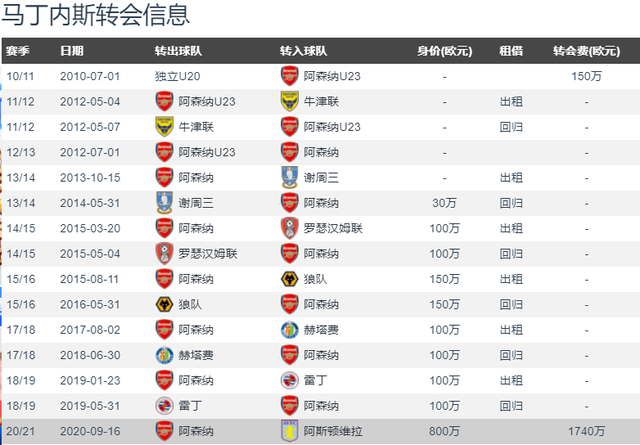Click Rotherham United crest in 2015-03-20 row
Viewport: 640px width, 445px height.
(289, 228)
